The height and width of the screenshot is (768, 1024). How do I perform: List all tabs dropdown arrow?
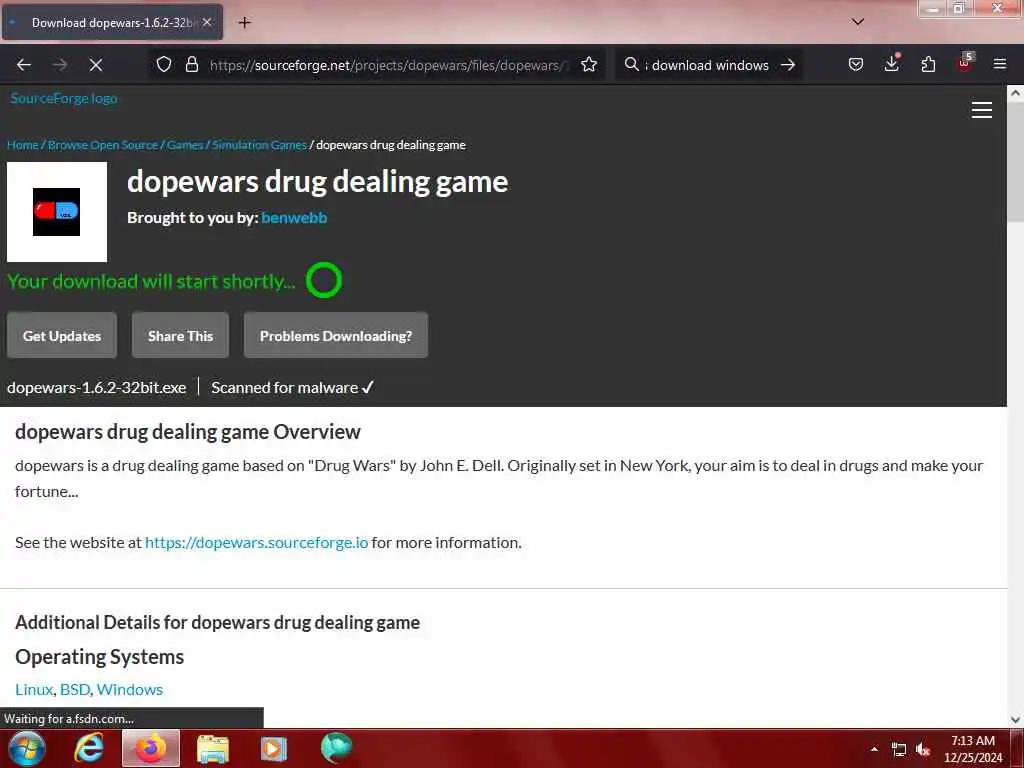(858, 22)
